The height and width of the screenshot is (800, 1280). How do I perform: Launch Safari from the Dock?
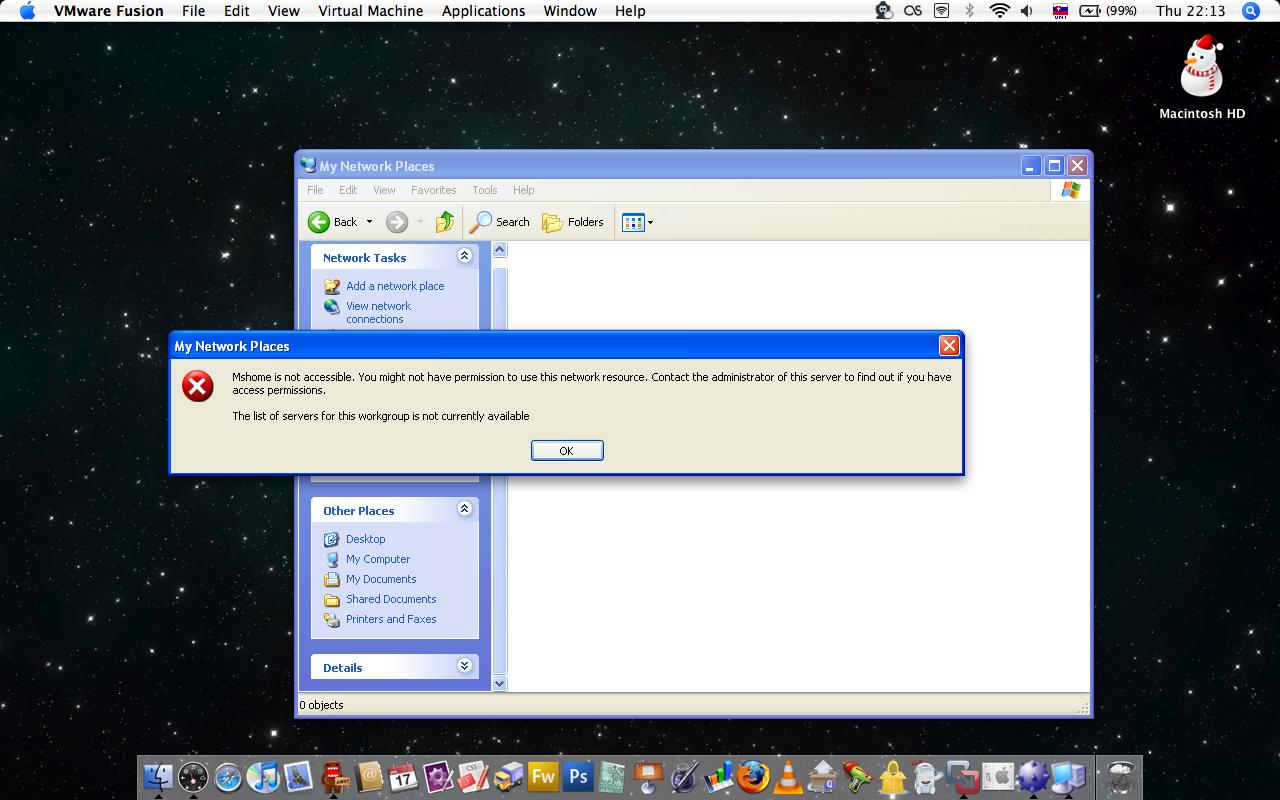[x=228, y=776]
